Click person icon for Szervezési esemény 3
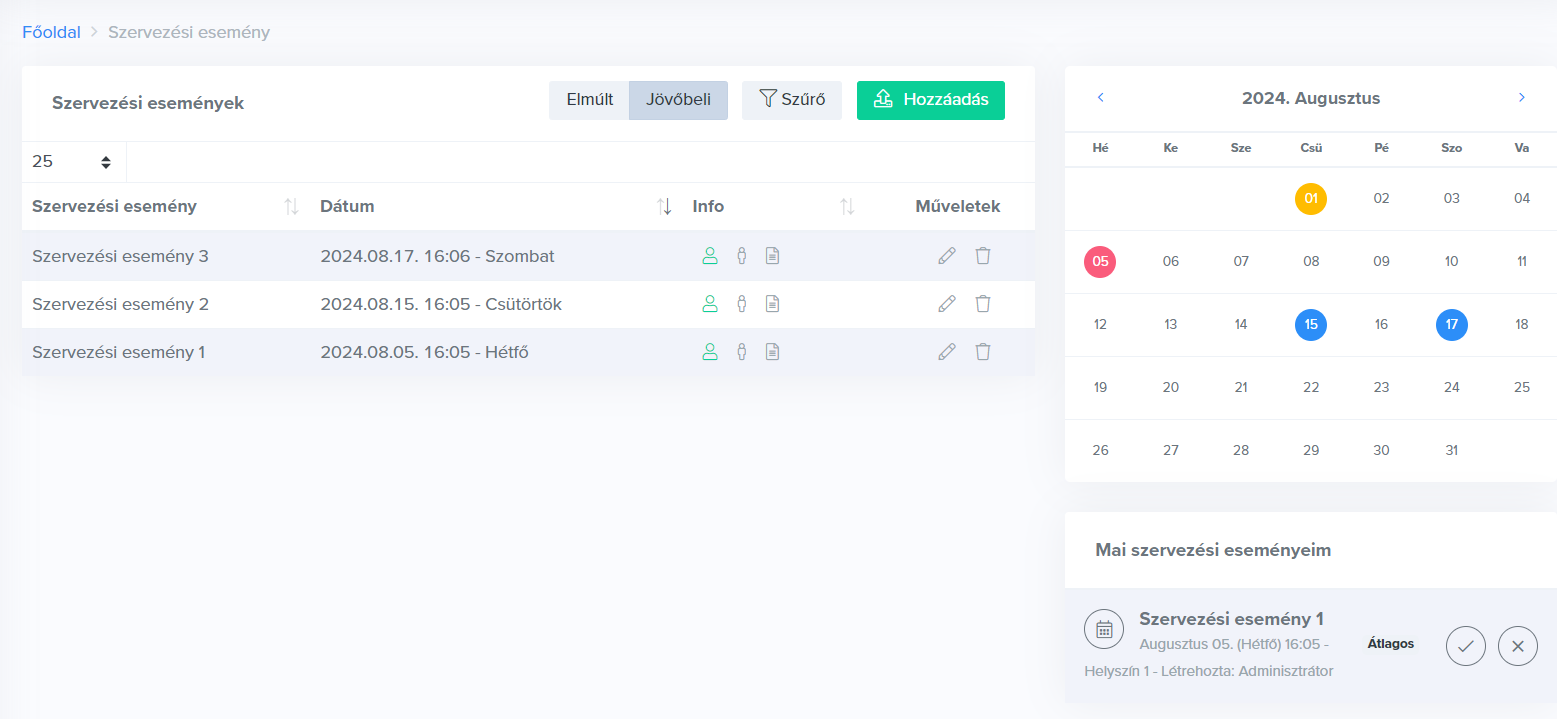Viewport: 1557px width, 719px height. click(x=710, y=256)
